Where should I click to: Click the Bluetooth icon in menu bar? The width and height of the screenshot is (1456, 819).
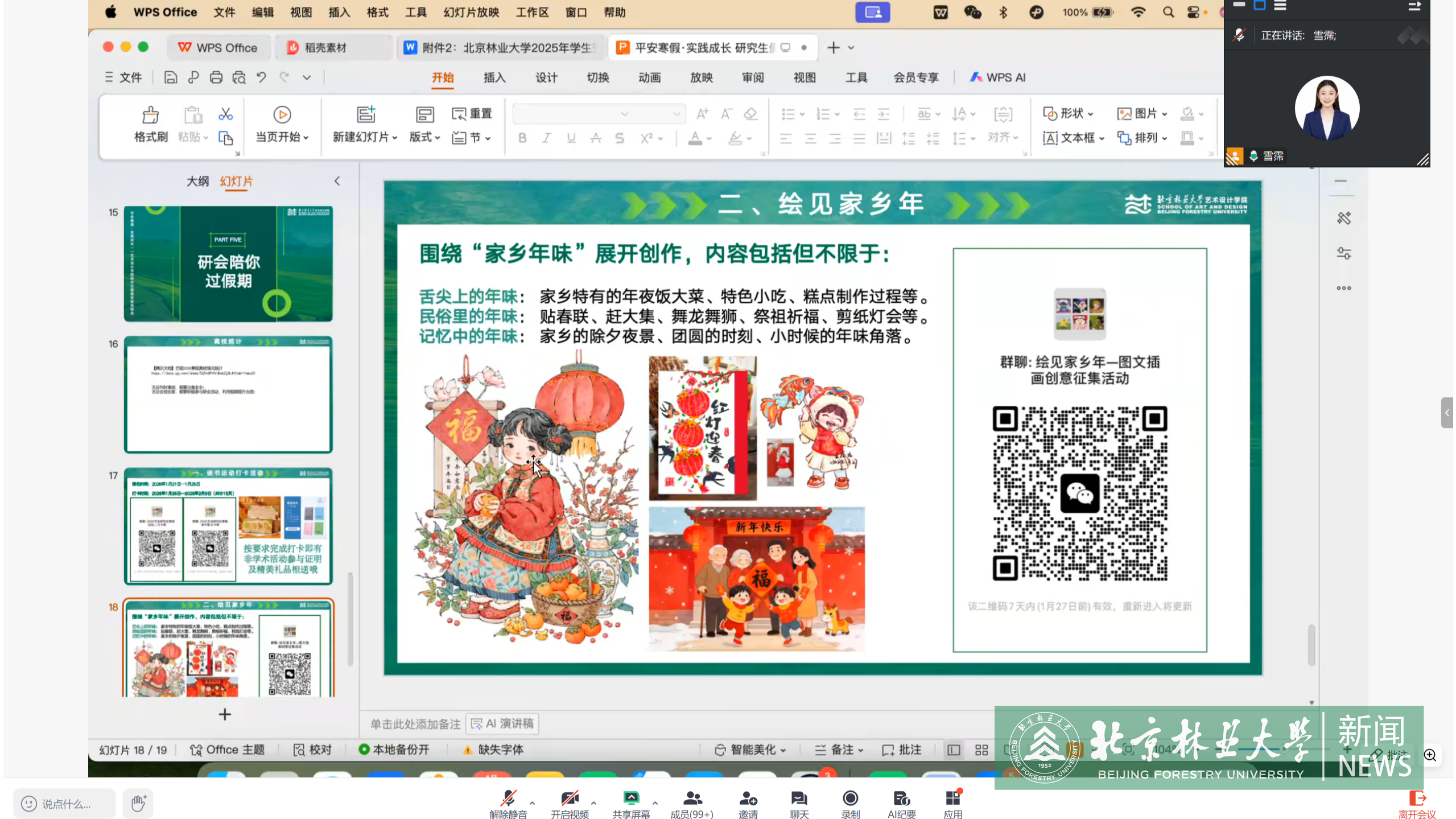point(1004,13)
